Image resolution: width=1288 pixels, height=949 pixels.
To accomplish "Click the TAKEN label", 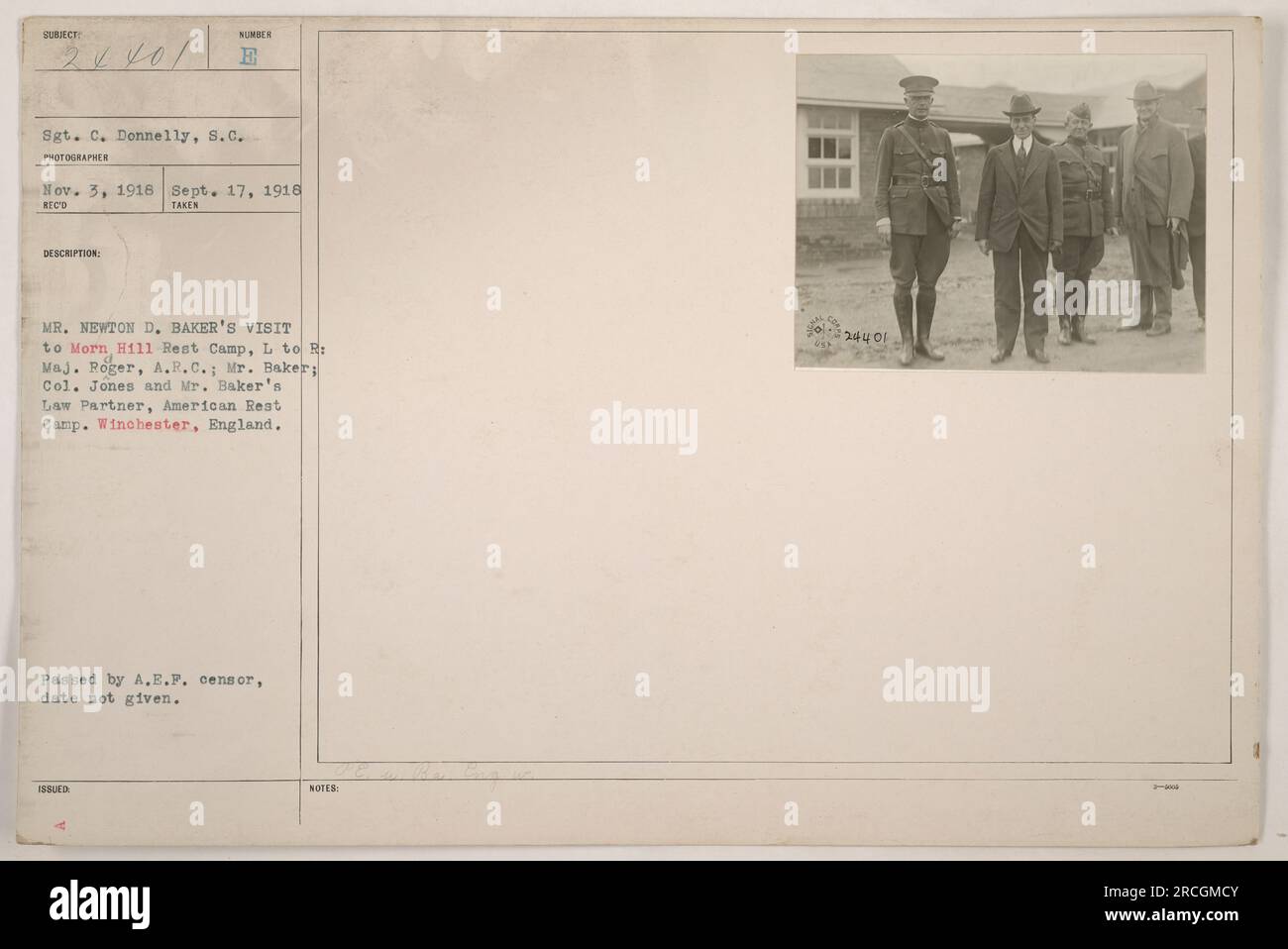I will pos(186,206).
